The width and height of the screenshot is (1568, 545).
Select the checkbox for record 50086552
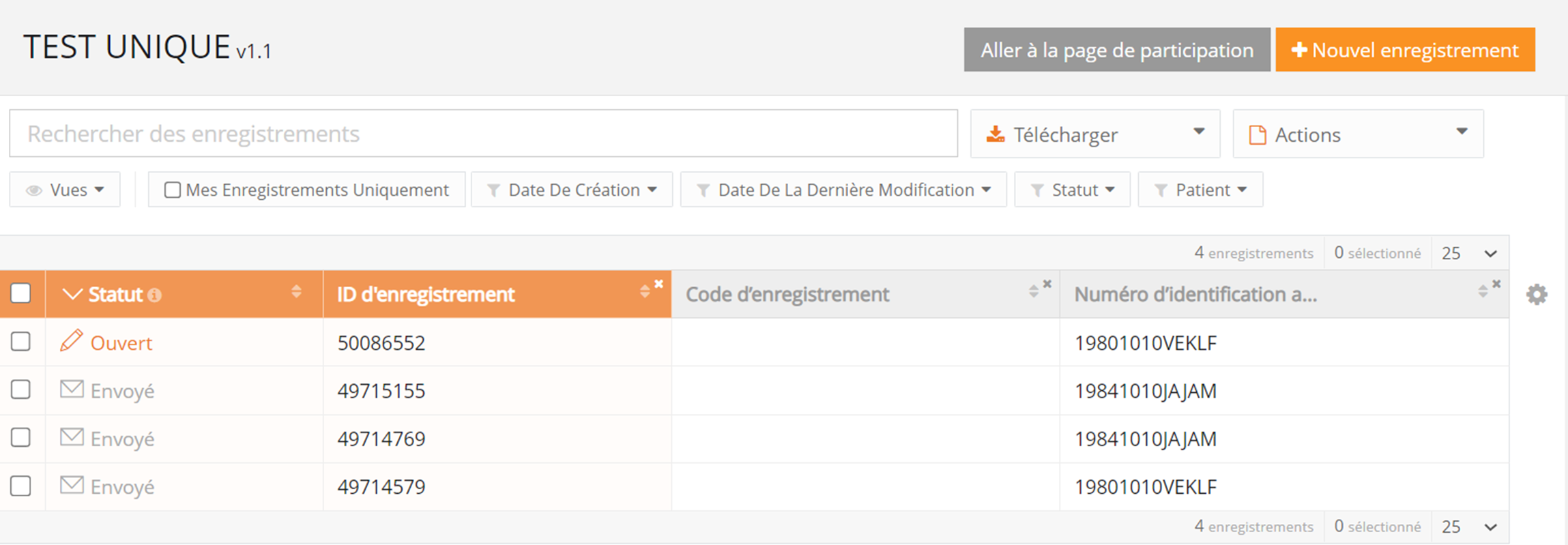click(21, 341)
